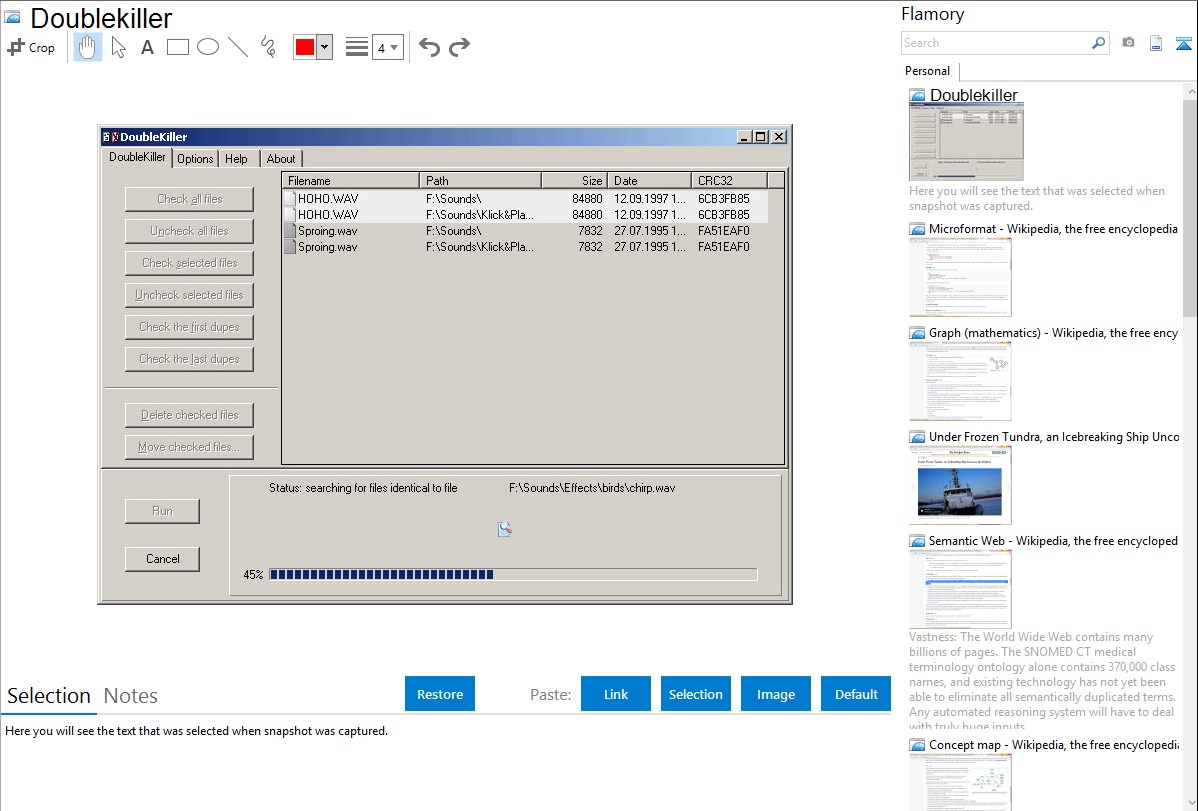This screenshot has width=1198, height=811.
Task: Open the Help tab in DoubleKiller
Action: (236, 159)
